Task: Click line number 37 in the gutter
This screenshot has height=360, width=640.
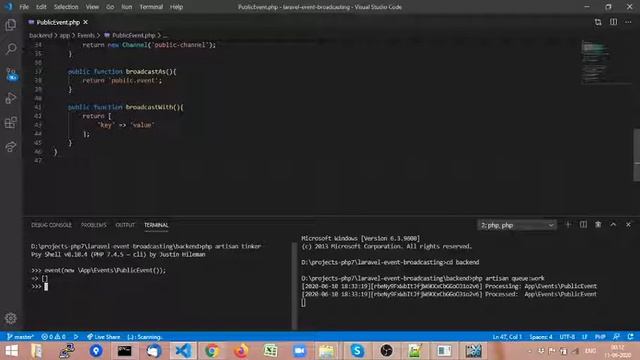Action: point(38,71)
